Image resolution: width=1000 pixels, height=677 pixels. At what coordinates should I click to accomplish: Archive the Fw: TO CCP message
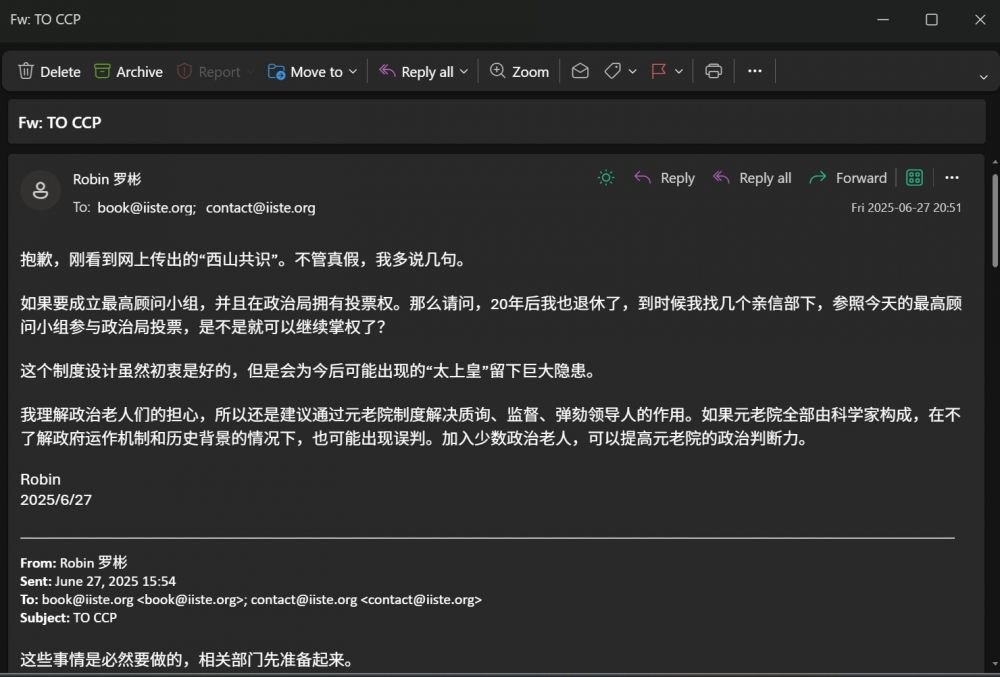pos(128,72)
